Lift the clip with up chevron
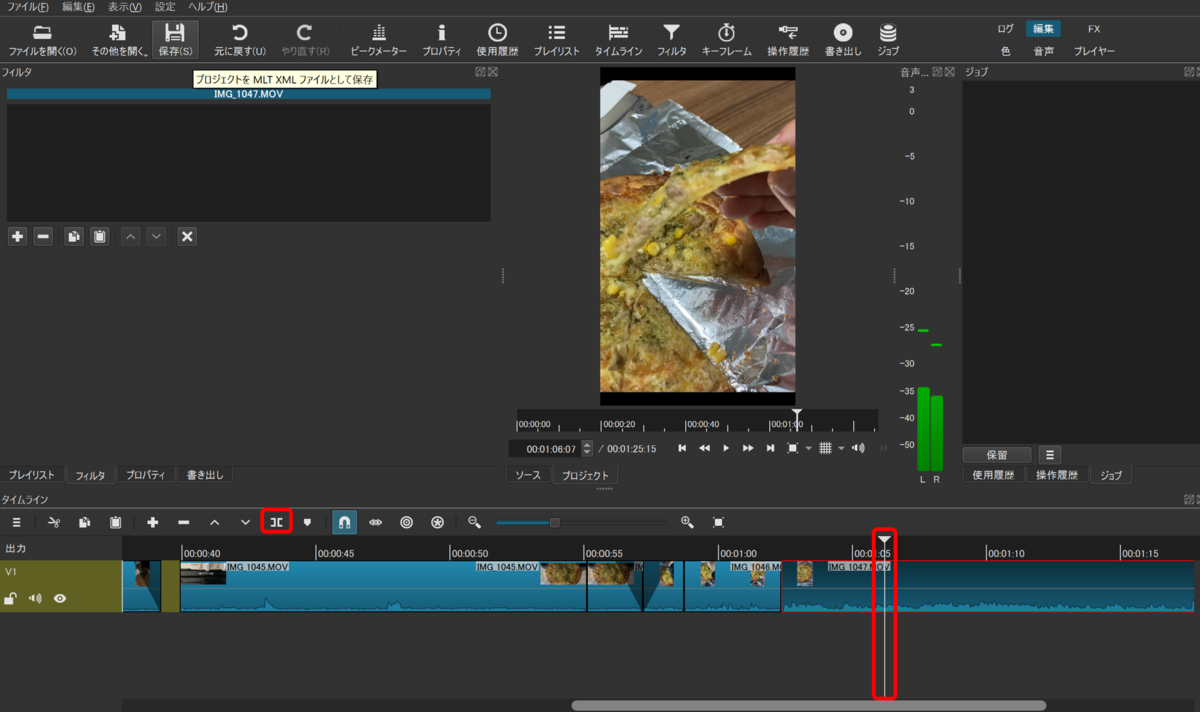 (x=215, y=522)
